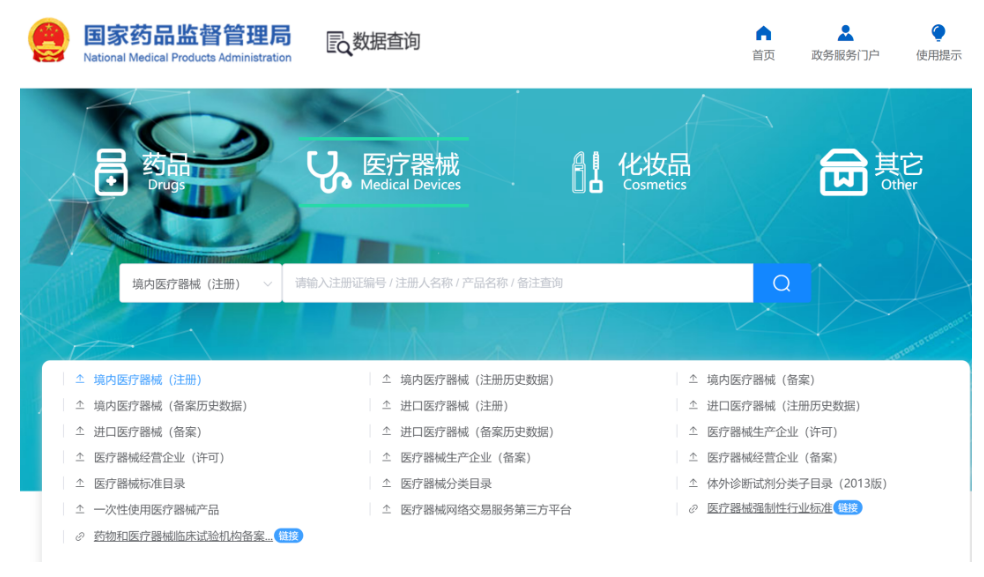The width and height of the screenshot is (984, 577).
Task: Select the 化妆品 Cosmetics icon
Action: tap(587, 172)
